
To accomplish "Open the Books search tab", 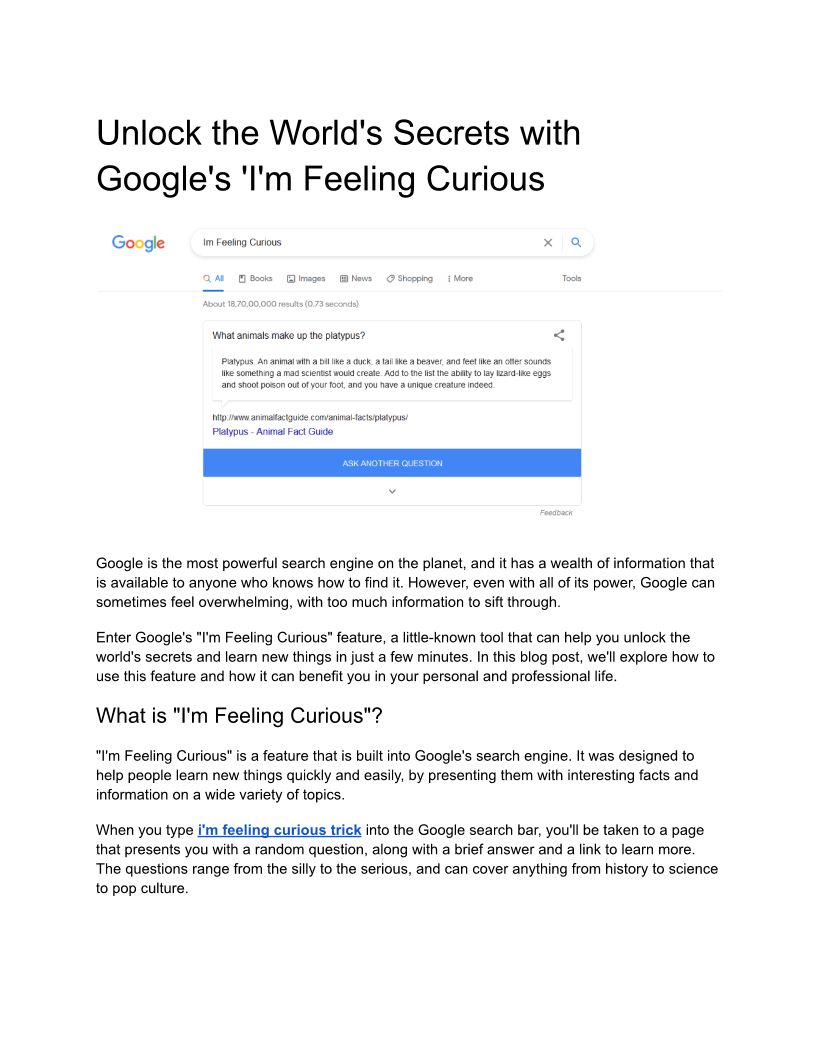I will tap(255, 279).
